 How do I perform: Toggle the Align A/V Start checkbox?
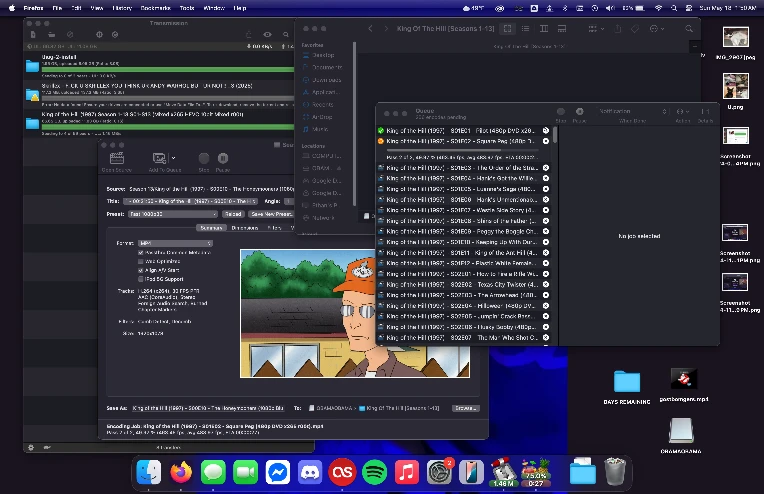tap(141, 270)
